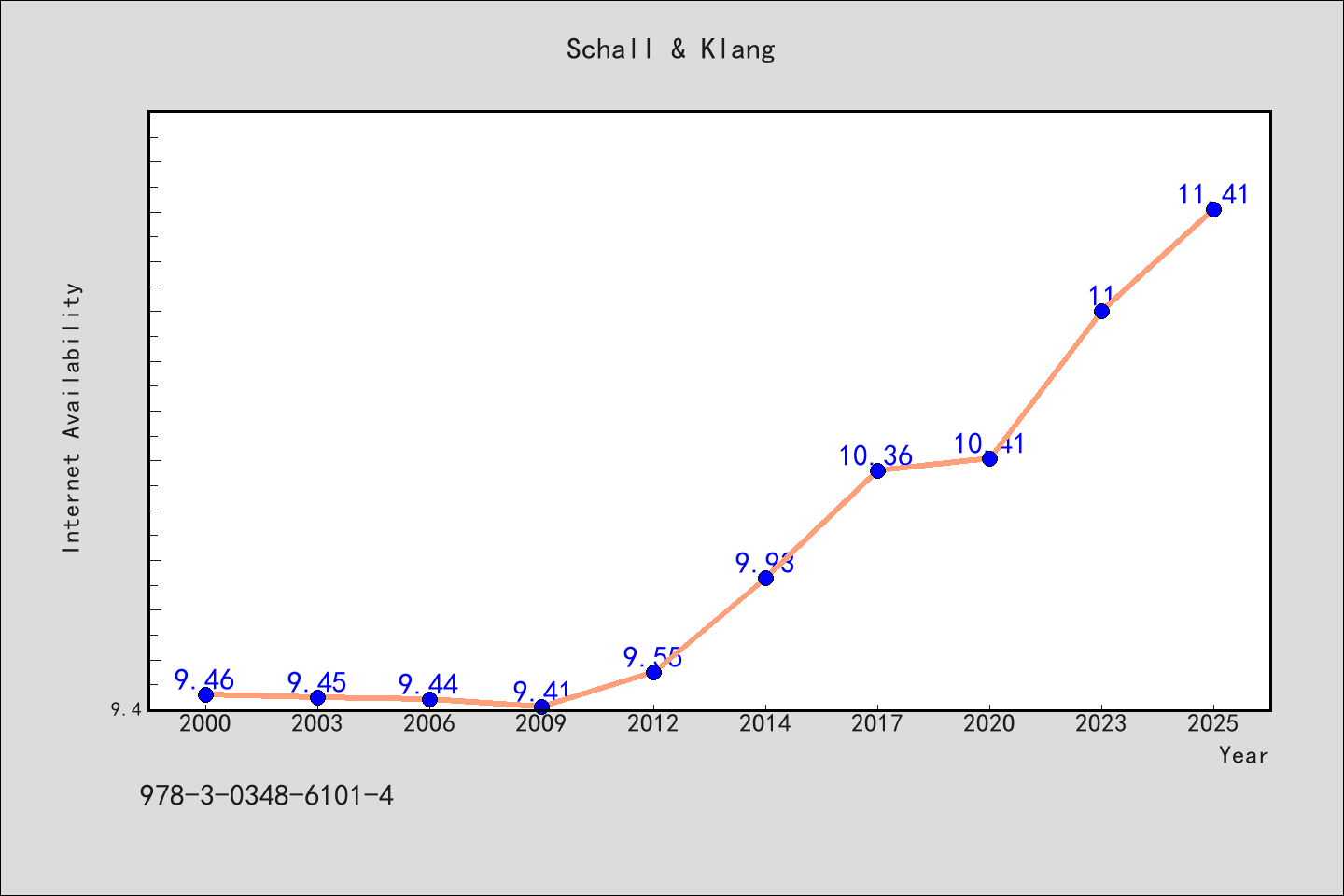Click the data label "9.46"
Screen dimensions: 1344x896
click(204, 679)
